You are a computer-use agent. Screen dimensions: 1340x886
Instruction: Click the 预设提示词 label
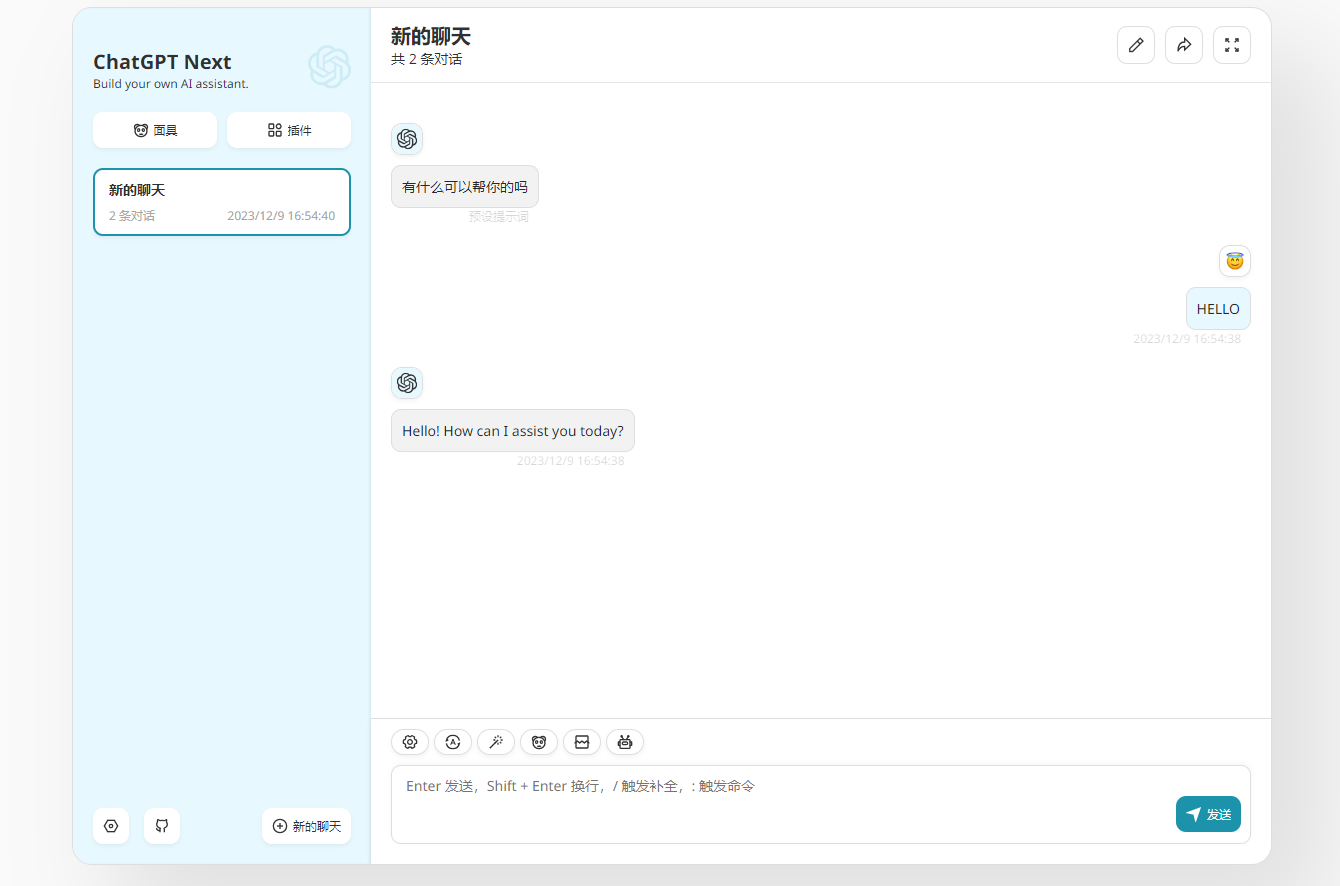coord(498,217)
